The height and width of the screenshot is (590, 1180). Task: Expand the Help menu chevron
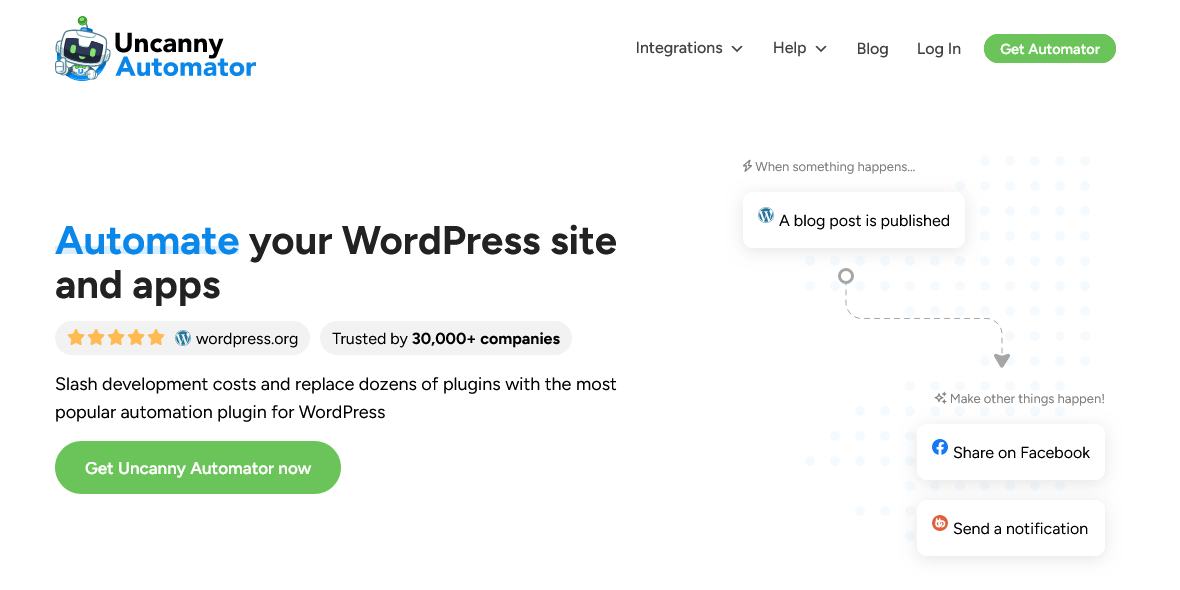[x=821, y=48]
